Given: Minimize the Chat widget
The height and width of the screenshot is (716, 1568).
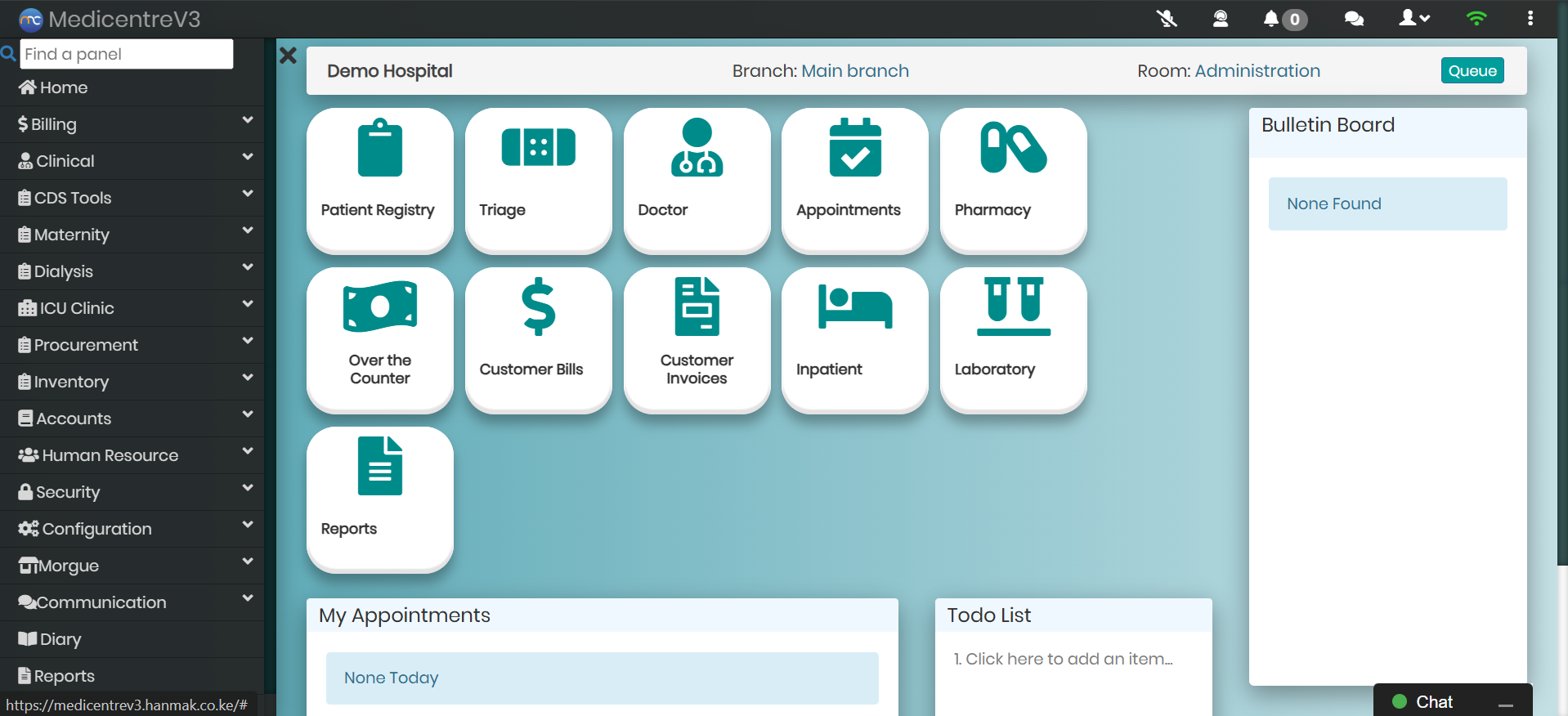Looking at the screenshot, I should tap(1505, 703).
